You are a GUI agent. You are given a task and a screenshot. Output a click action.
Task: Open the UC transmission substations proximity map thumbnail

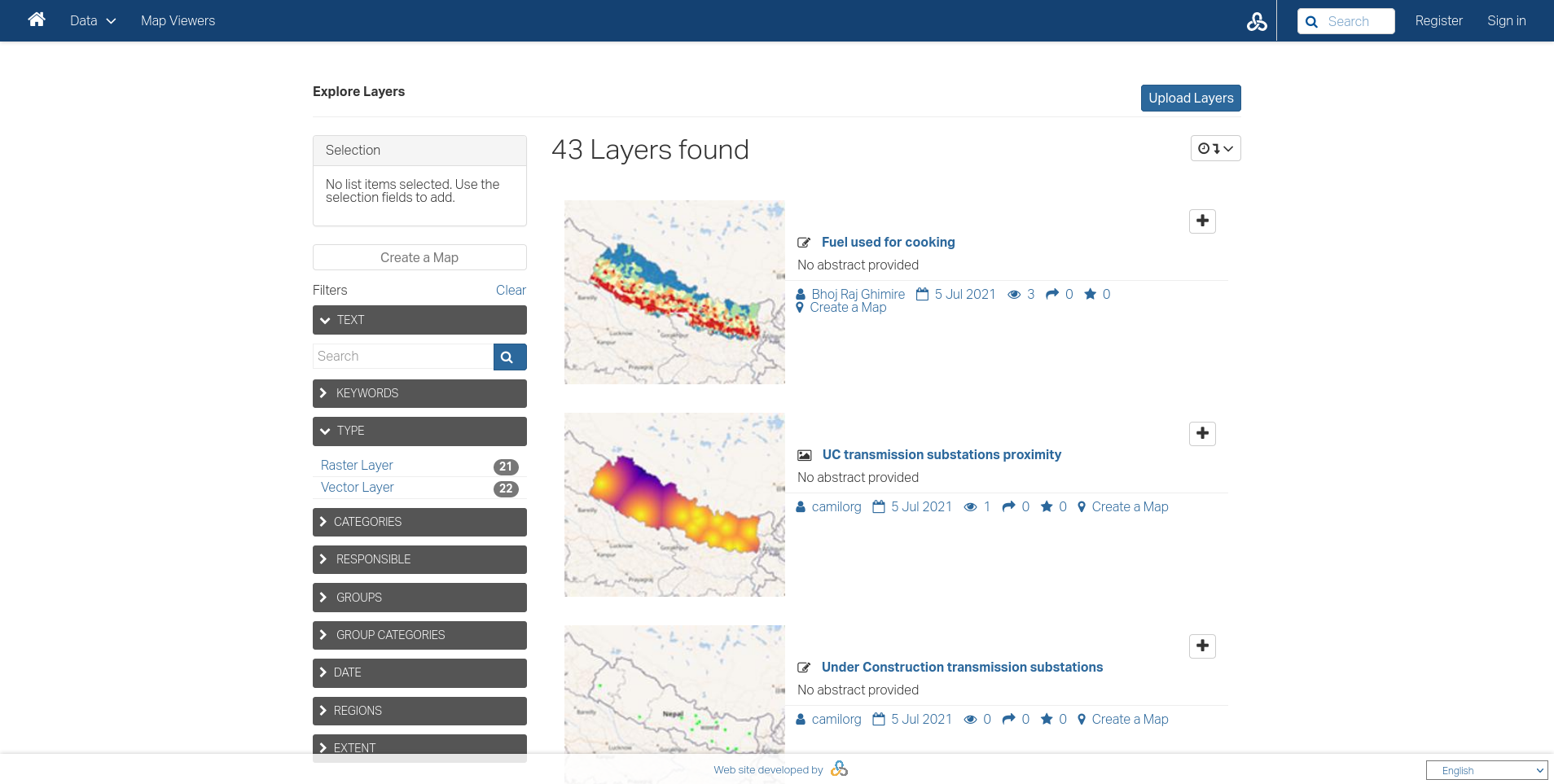674,505
